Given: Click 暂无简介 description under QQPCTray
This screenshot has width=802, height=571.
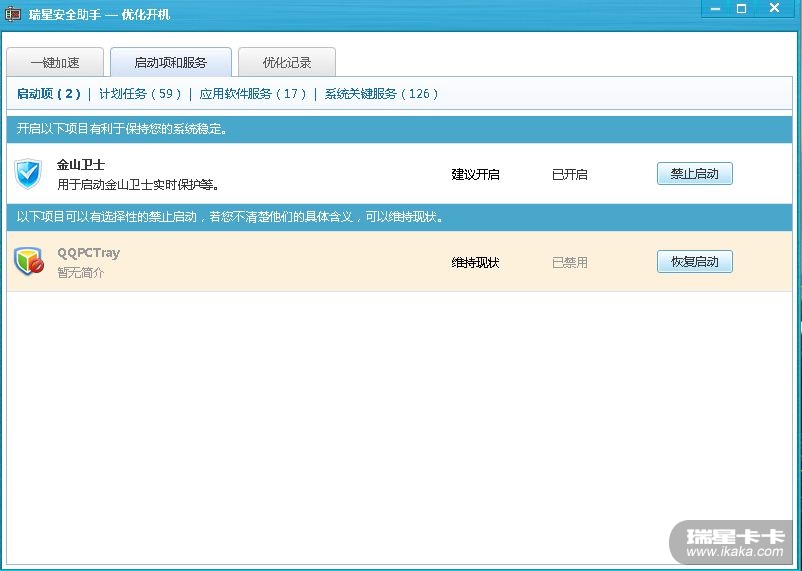Looking at the screenshot, I should pos(81,272).
